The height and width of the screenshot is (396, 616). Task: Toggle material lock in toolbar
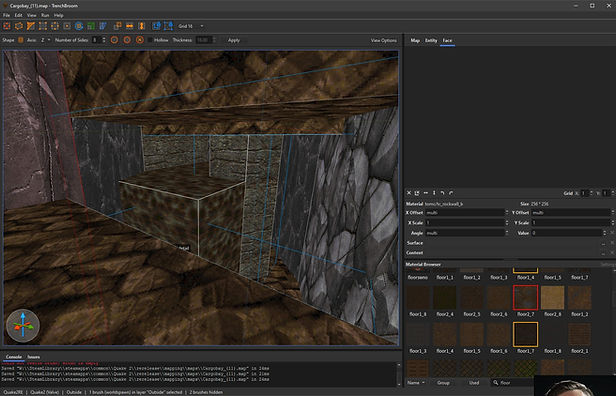click(x=156, y=26)
